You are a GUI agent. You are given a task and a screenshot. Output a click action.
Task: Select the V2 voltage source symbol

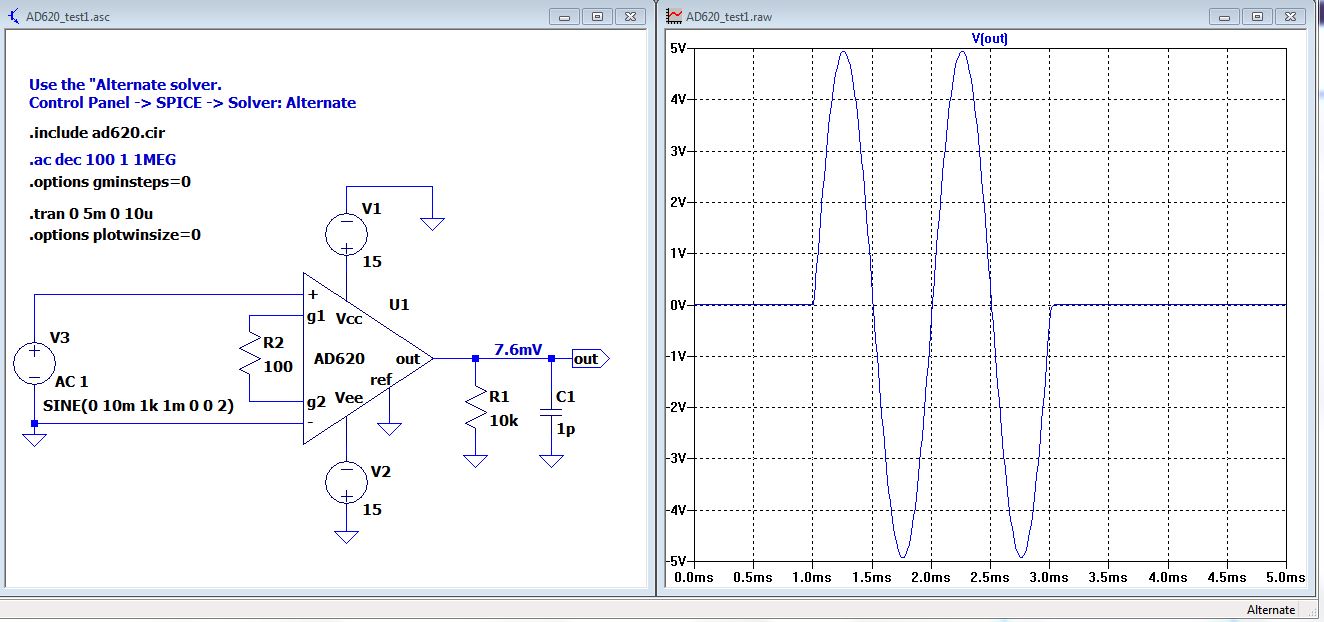346,482
